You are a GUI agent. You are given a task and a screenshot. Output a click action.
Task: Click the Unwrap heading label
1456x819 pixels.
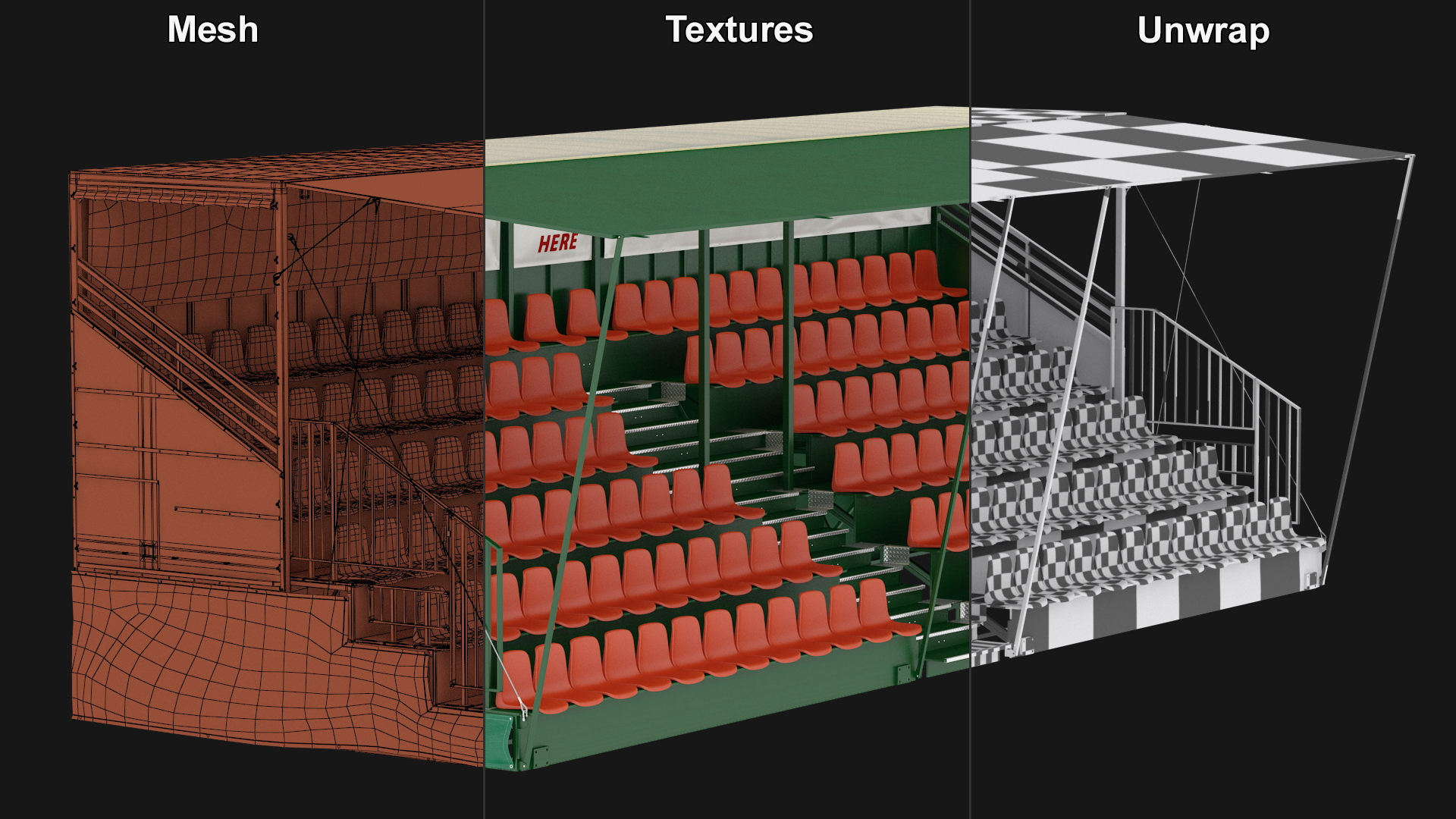[1203, 31]
